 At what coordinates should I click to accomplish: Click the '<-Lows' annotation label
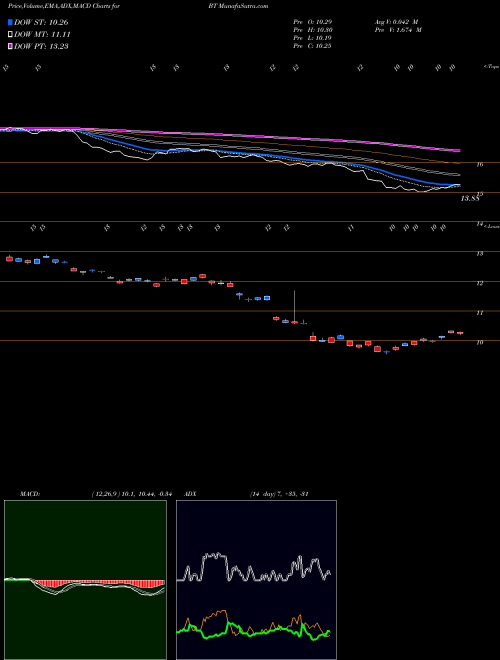coord(491,226)
